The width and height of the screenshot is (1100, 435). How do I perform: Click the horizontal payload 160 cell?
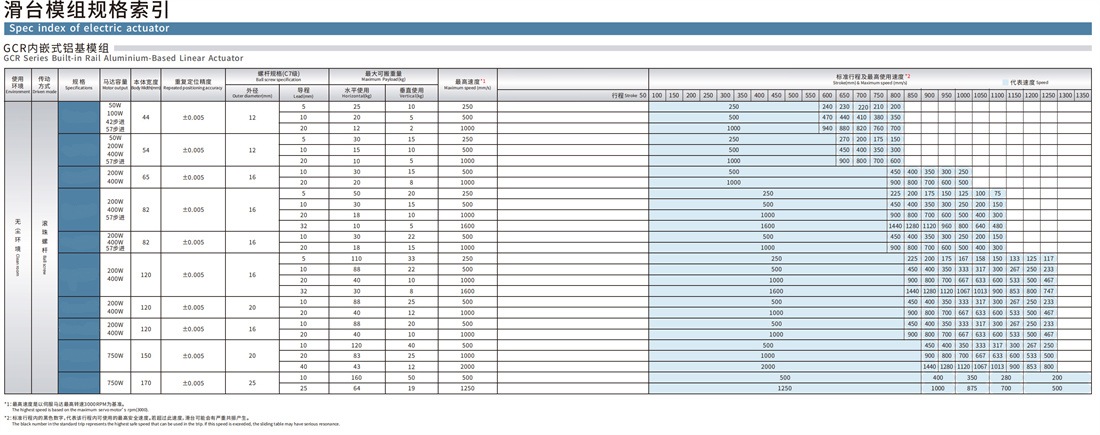coord(357,377)
